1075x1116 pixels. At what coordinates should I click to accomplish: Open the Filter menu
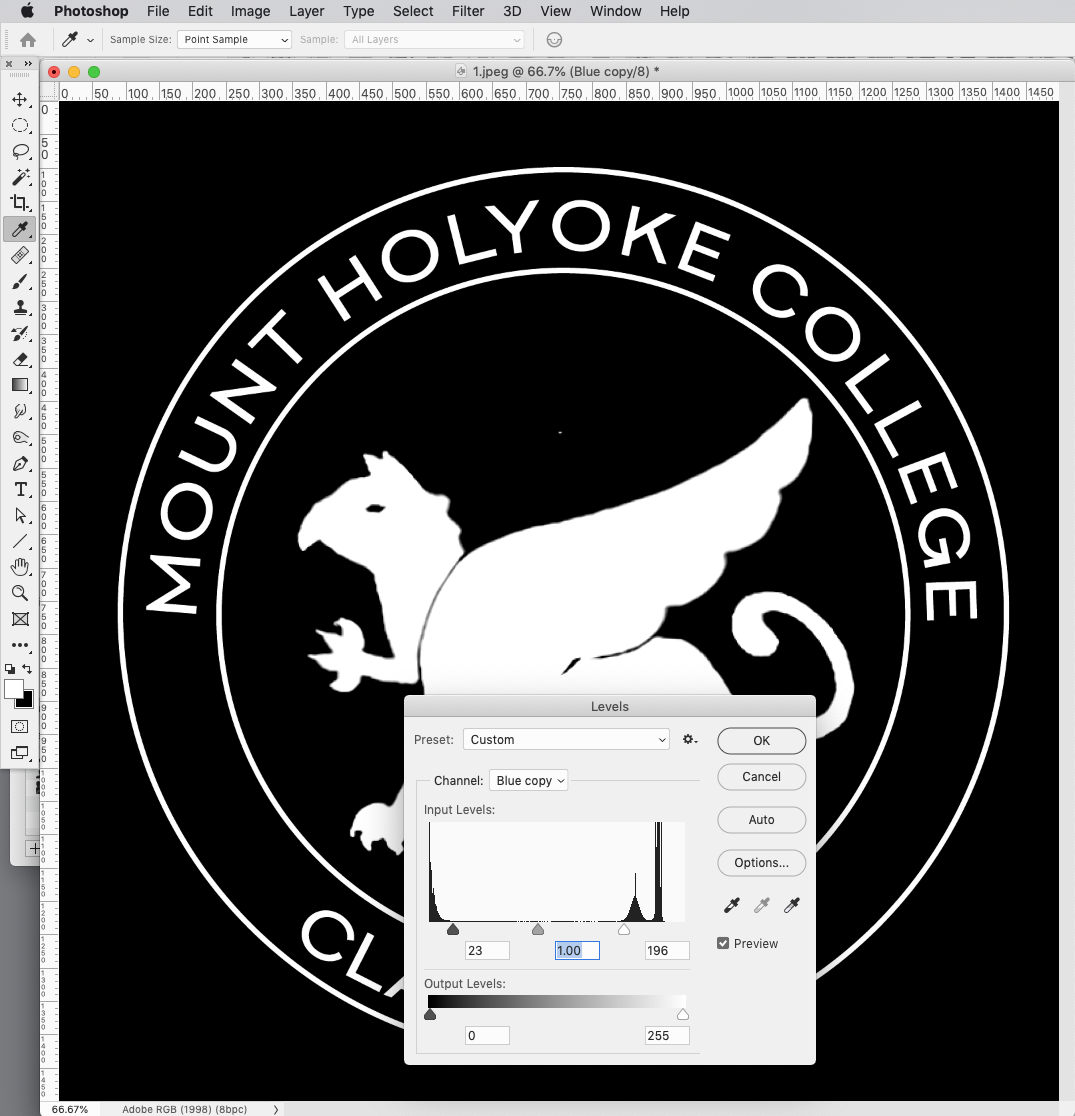click(x=468, y=11)
